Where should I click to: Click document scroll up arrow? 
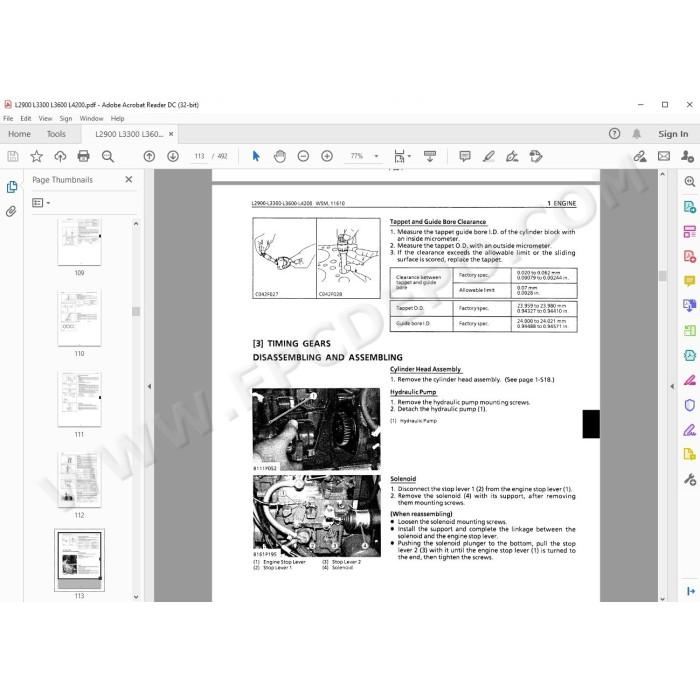tap(662, 174)
